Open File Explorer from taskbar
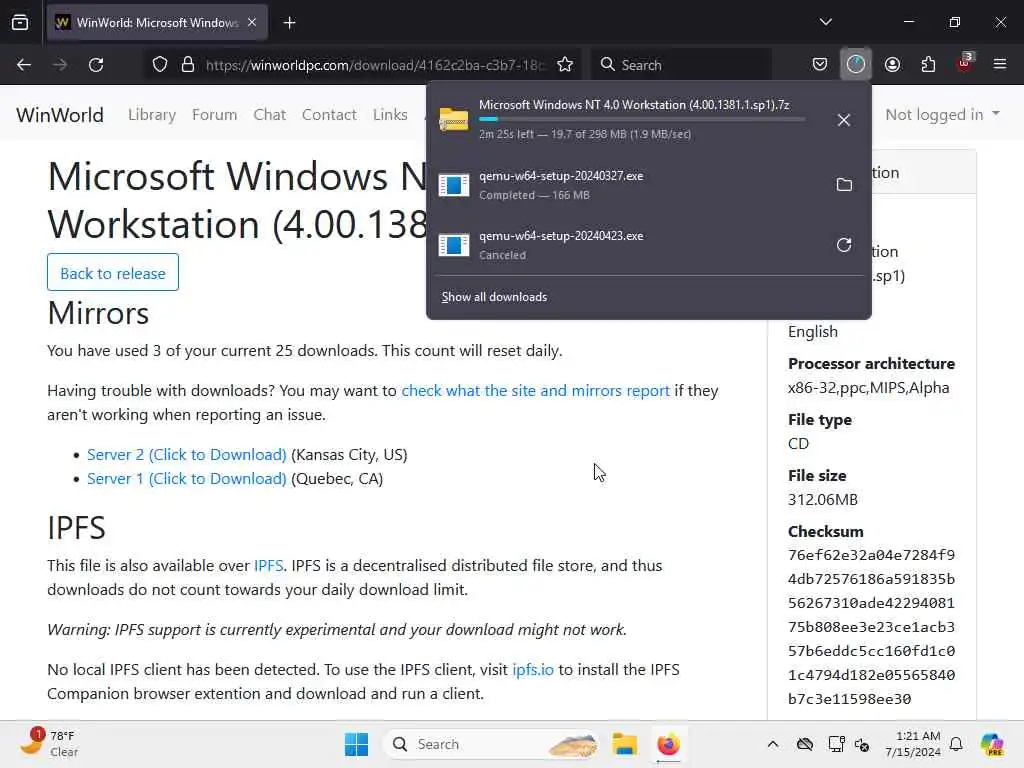Viewport: 1024px width, 768px height. [624, 744]
